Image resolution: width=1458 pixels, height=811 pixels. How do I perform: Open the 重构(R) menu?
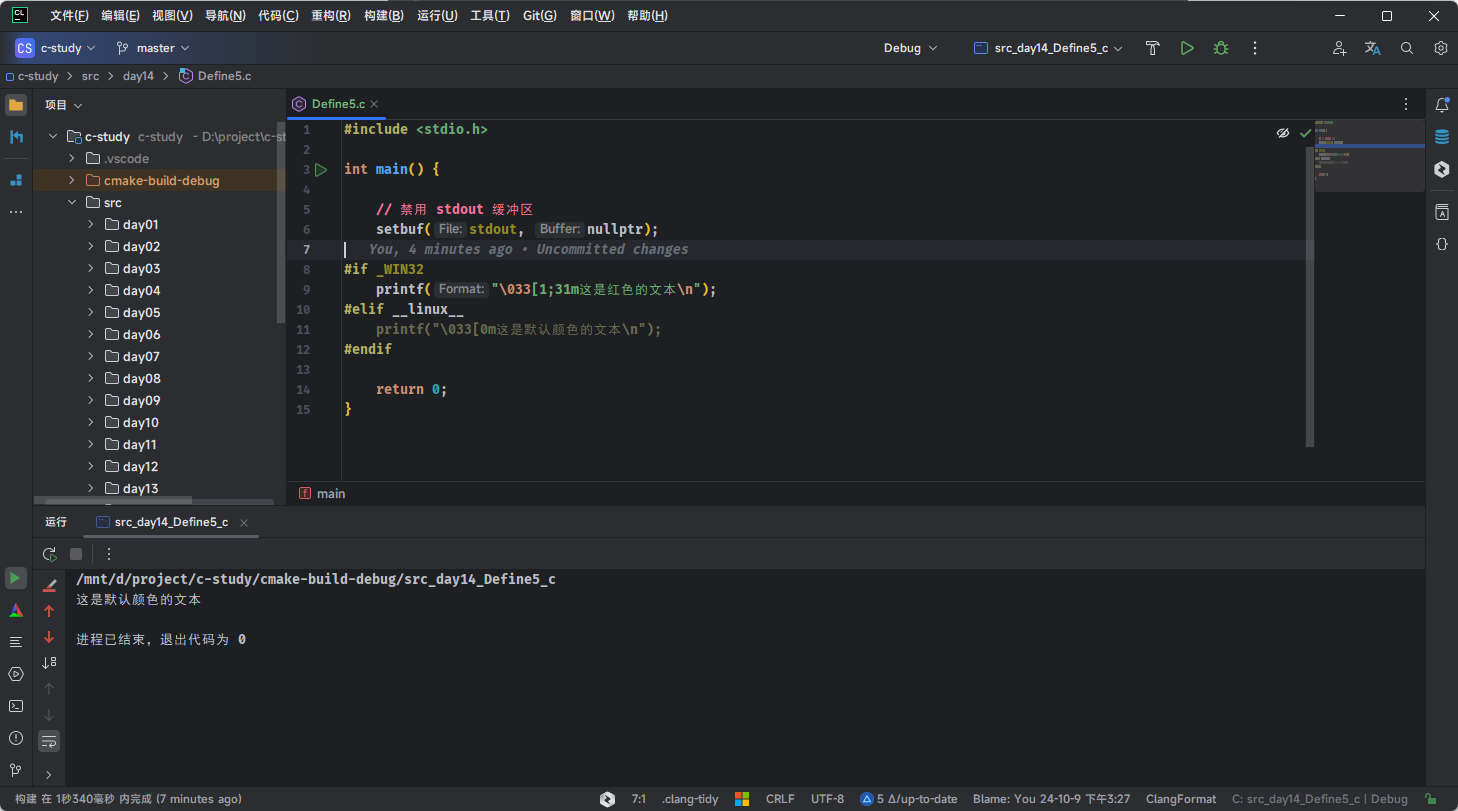330,16
